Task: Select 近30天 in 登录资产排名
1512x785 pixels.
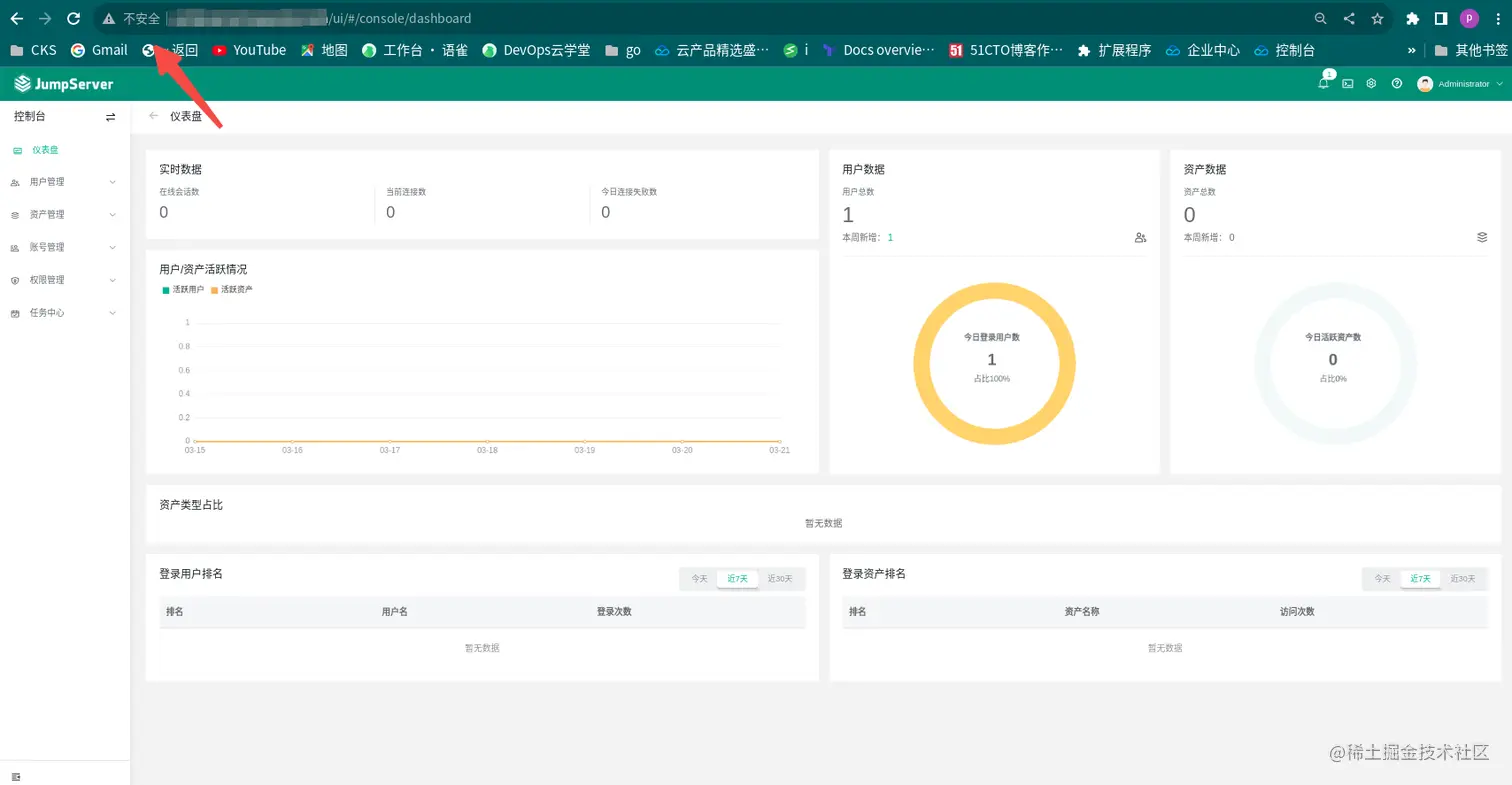Action: (1463, 579)
